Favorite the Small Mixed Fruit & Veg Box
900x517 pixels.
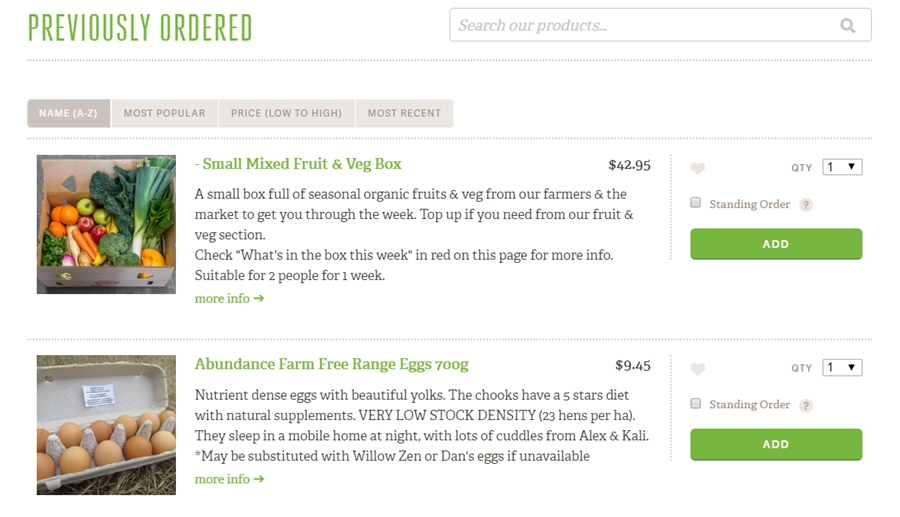pos(698,169)
